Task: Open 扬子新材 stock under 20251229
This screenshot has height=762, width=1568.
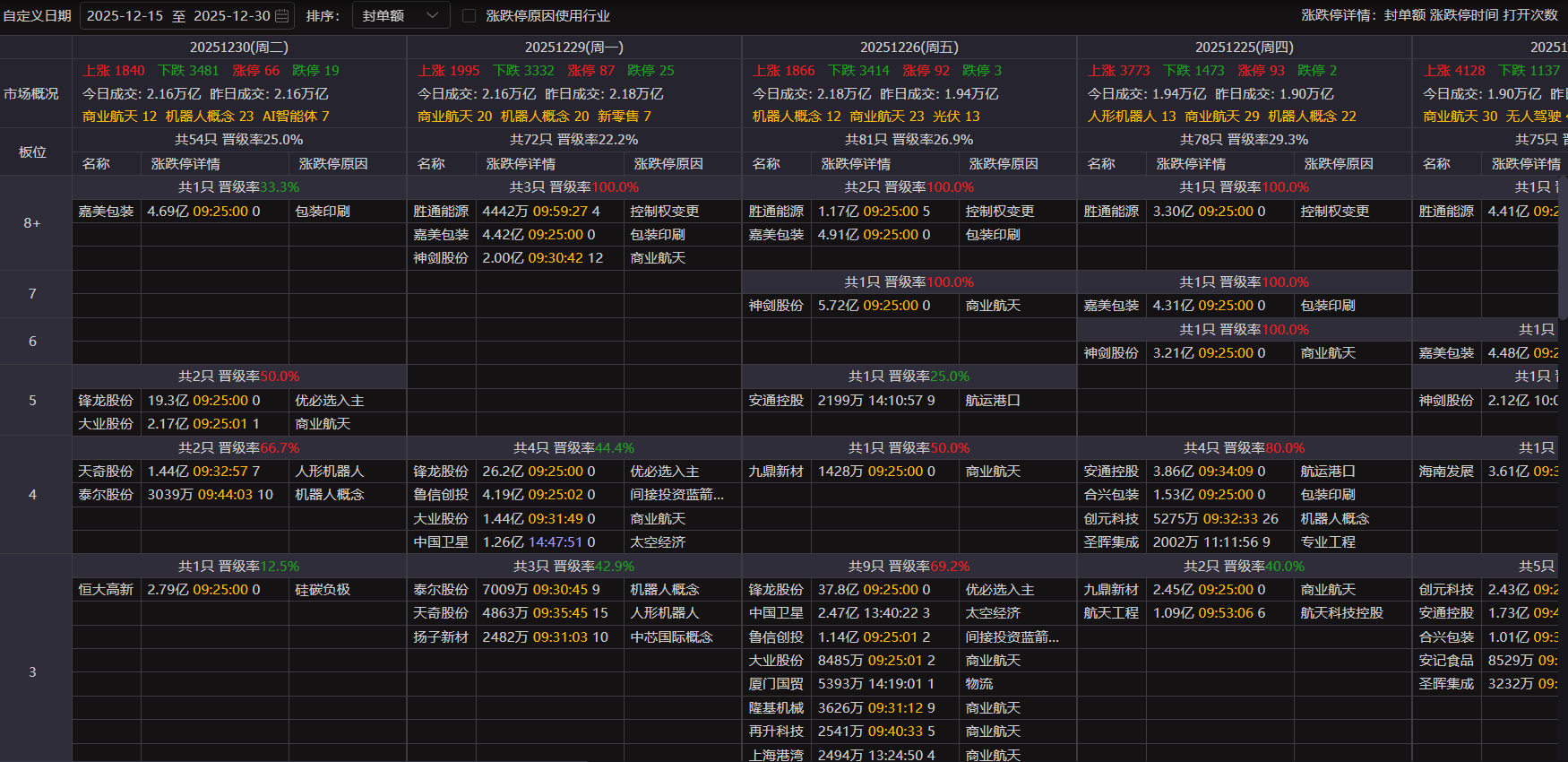Action: point(441,637)
